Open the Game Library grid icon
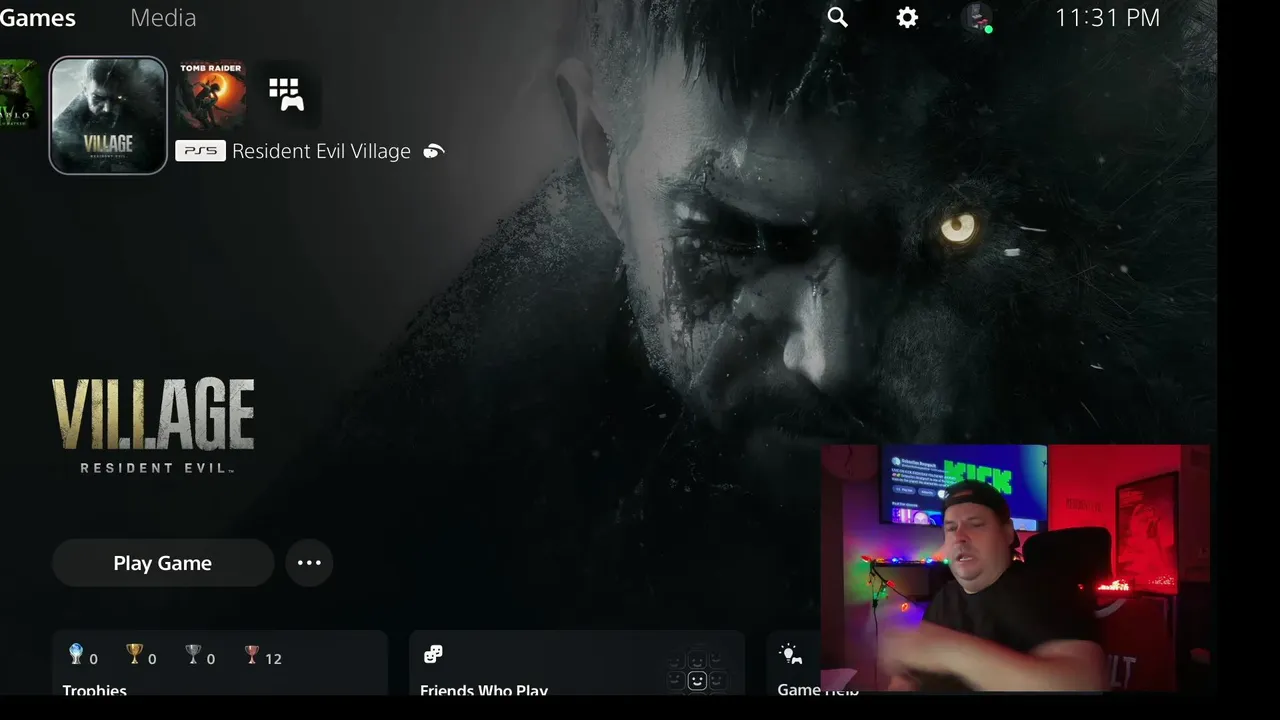 286,94
